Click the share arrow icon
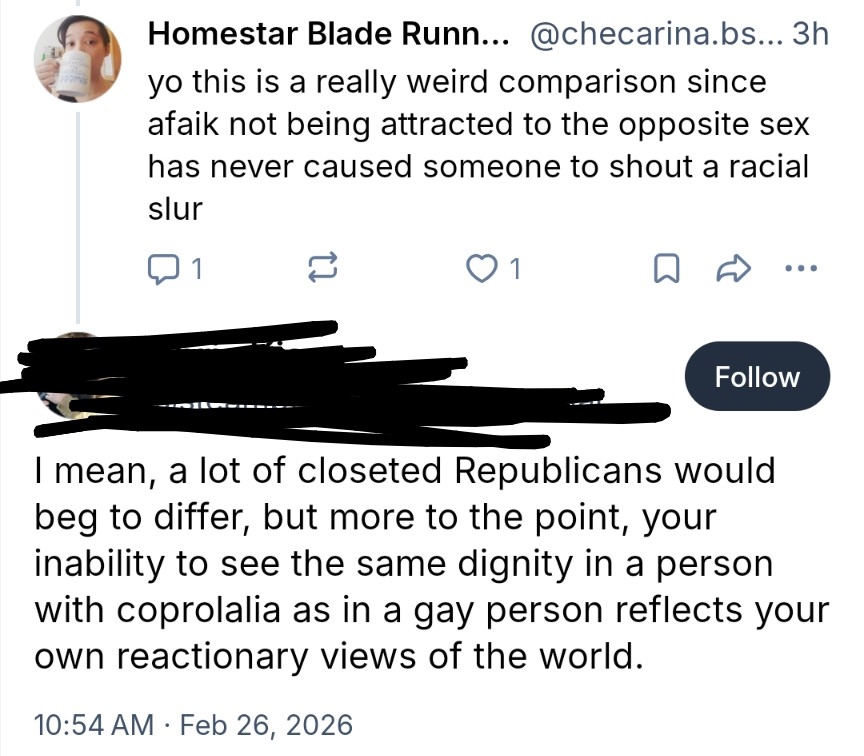Image resolution: width=864 pixels, height=756 pixels. pos(735,268)
